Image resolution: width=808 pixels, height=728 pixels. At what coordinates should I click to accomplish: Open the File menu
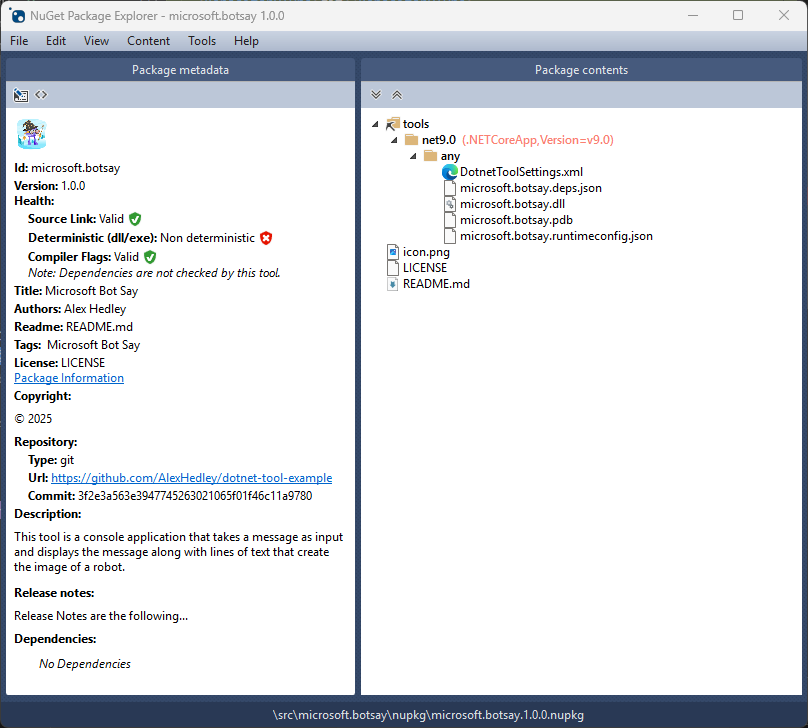19,41
